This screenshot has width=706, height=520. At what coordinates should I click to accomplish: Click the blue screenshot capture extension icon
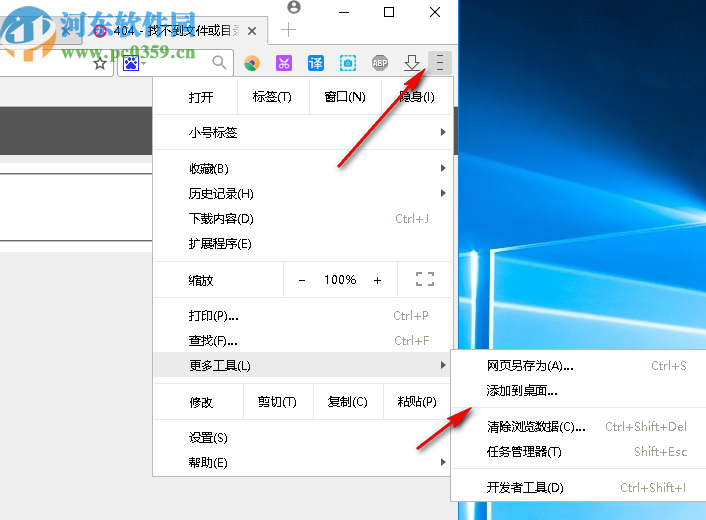pos(348,63)
